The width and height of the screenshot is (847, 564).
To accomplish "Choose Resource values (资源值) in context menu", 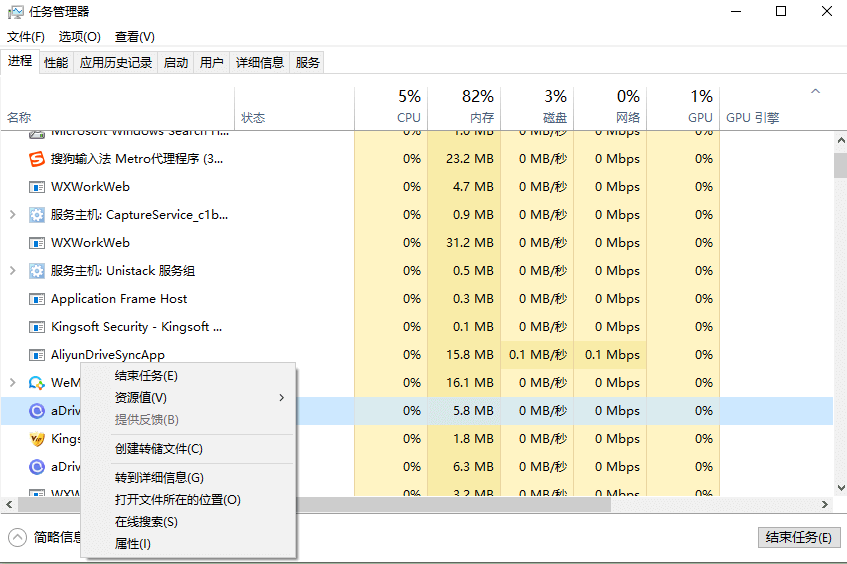I will 188,398.
